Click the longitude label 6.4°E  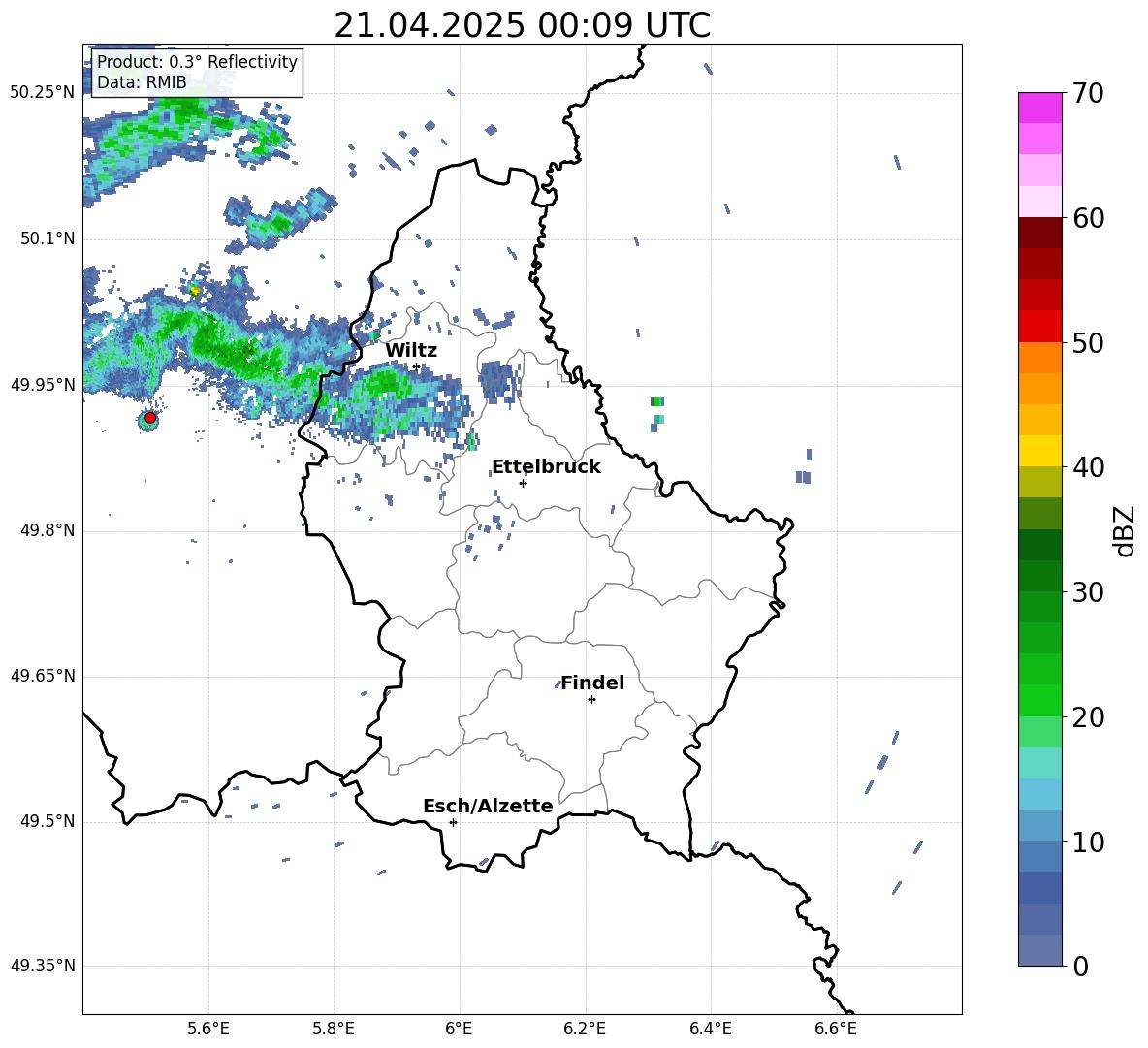(x=710, y=1029)
